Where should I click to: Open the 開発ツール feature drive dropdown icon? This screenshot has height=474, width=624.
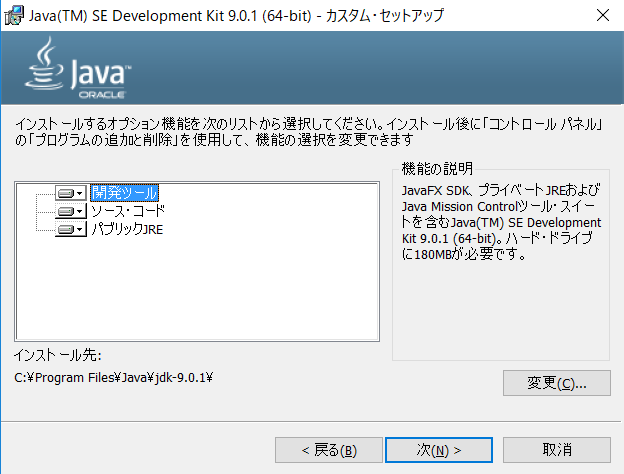(x=71, y=193)
